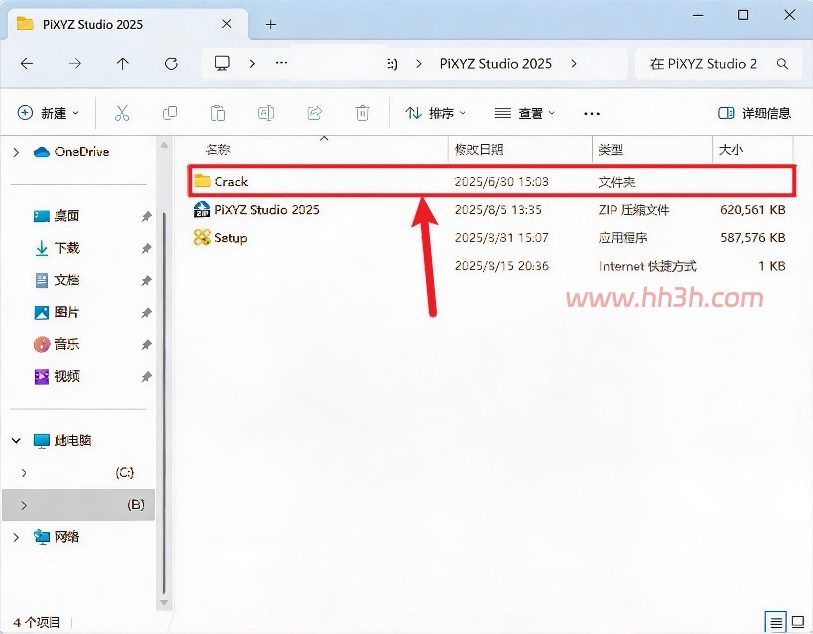The height and width of the screenshot is (634, 813).
Task: Click the pin icon beside 图片
Action: pos(147,313)
